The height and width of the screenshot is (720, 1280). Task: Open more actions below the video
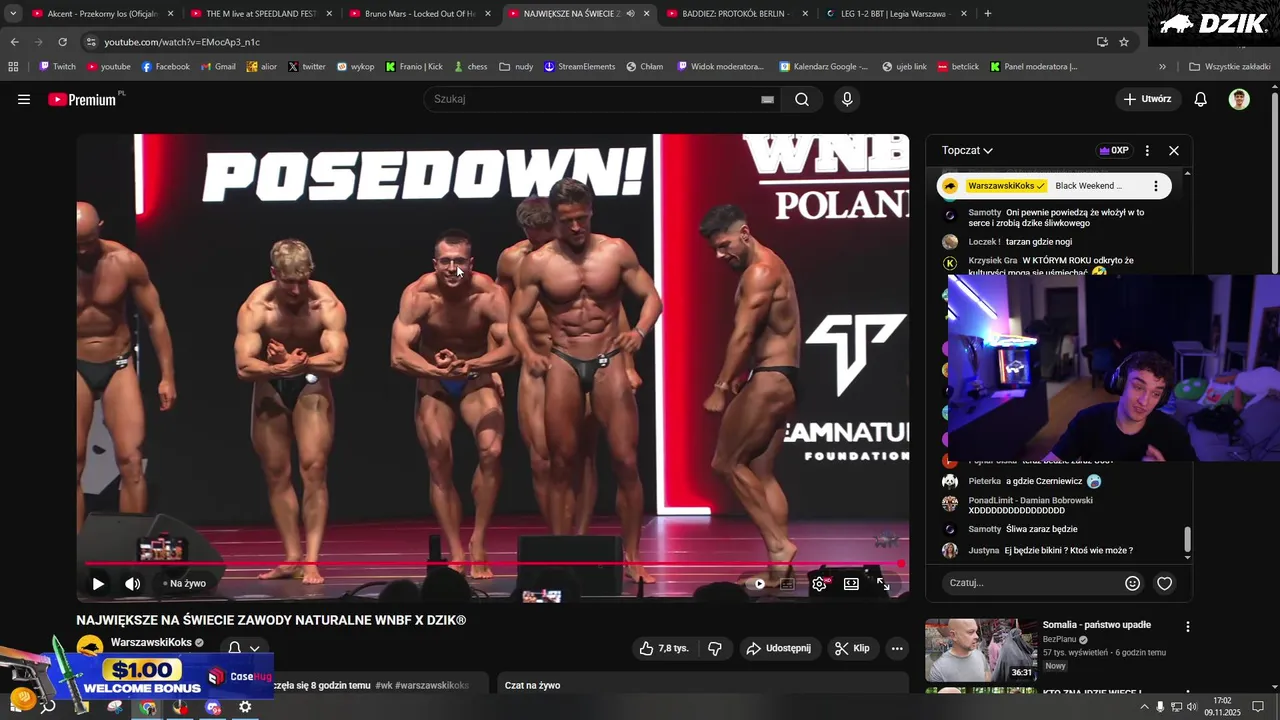coord(897,648)
